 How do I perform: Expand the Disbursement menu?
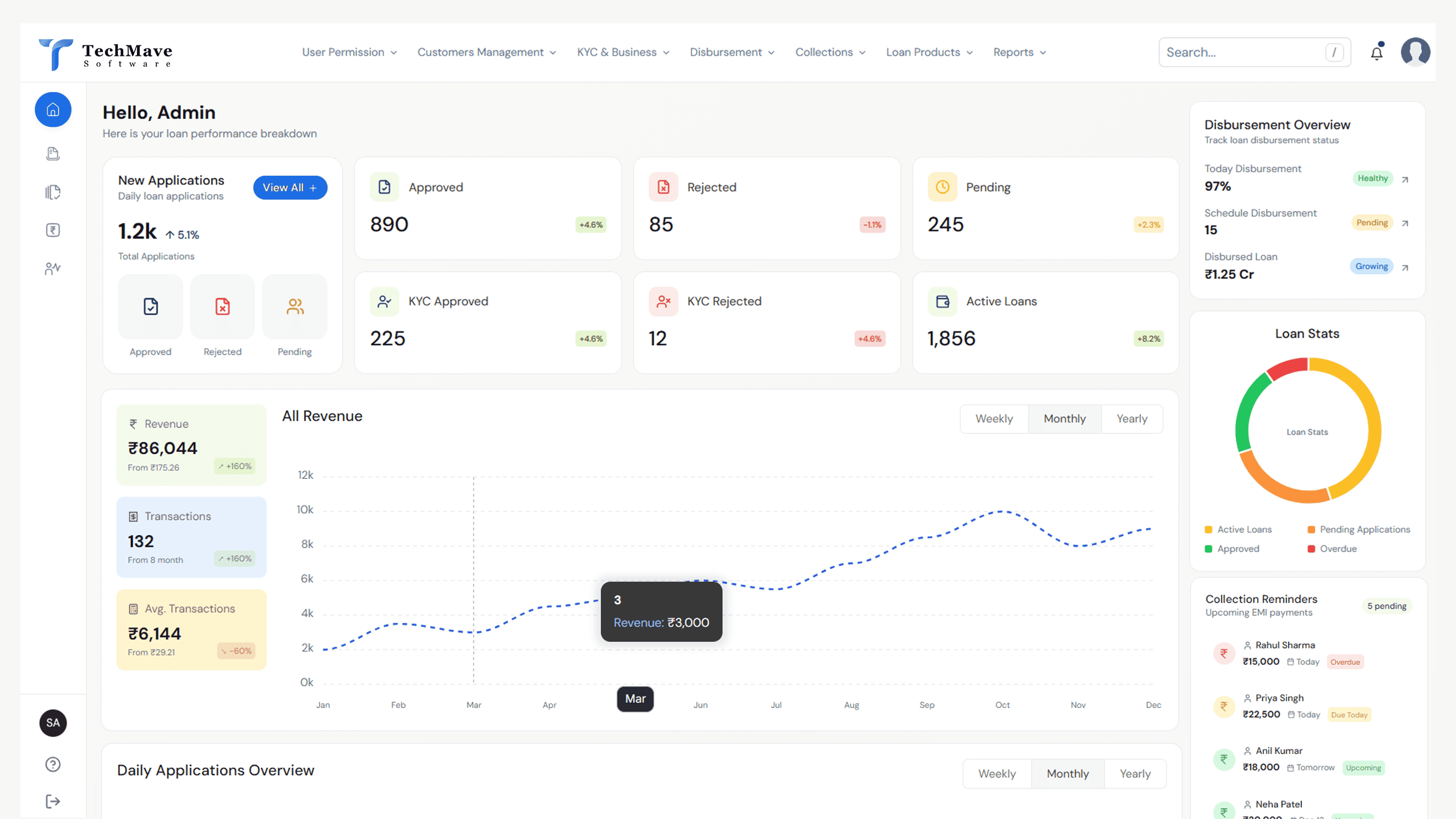click(733, 52)
